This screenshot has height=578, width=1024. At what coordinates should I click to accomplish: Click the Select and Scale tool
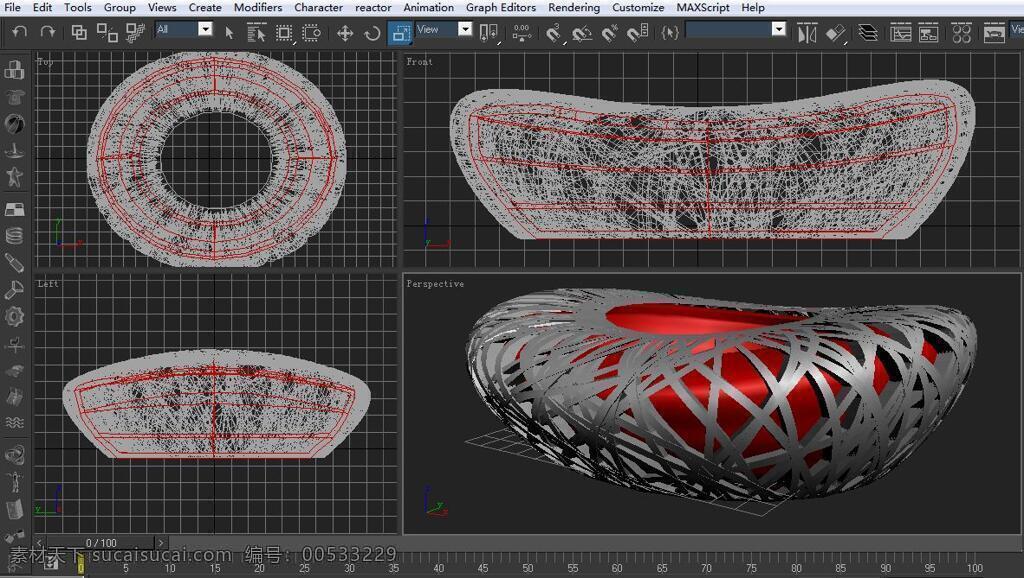400,33
